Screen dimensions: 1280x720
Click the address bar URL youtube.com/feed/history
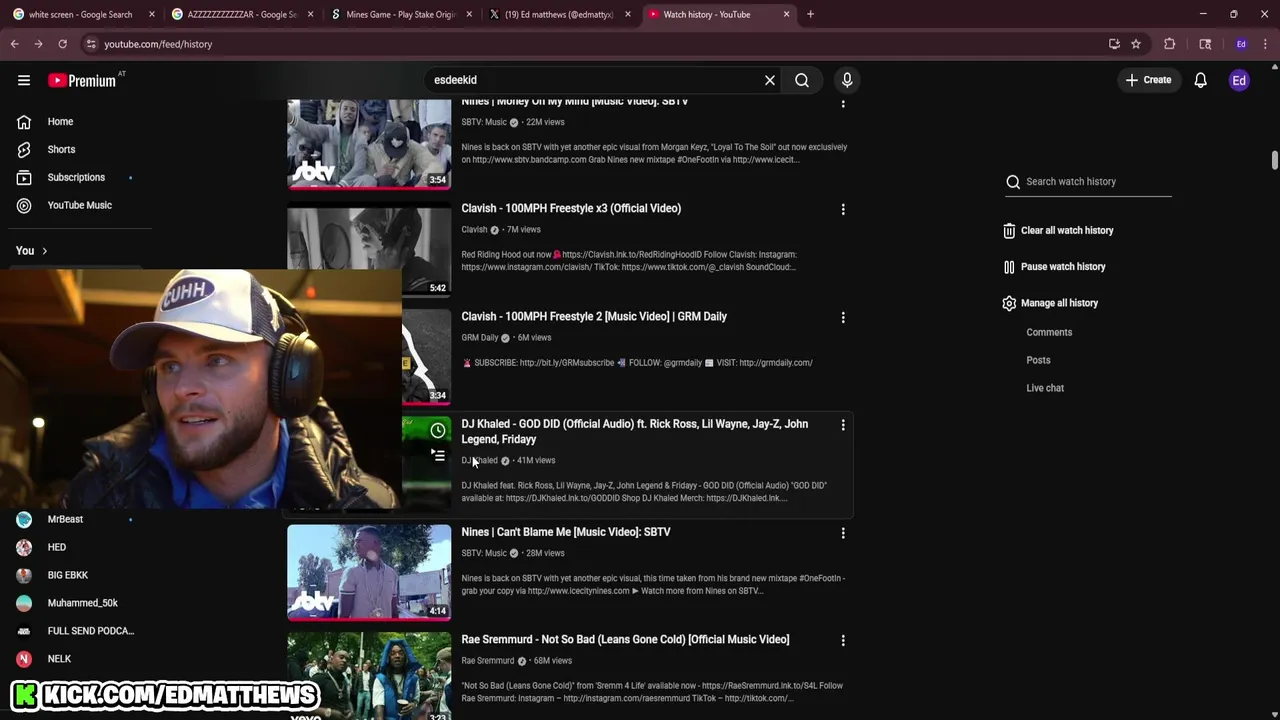tap(158, 44)
